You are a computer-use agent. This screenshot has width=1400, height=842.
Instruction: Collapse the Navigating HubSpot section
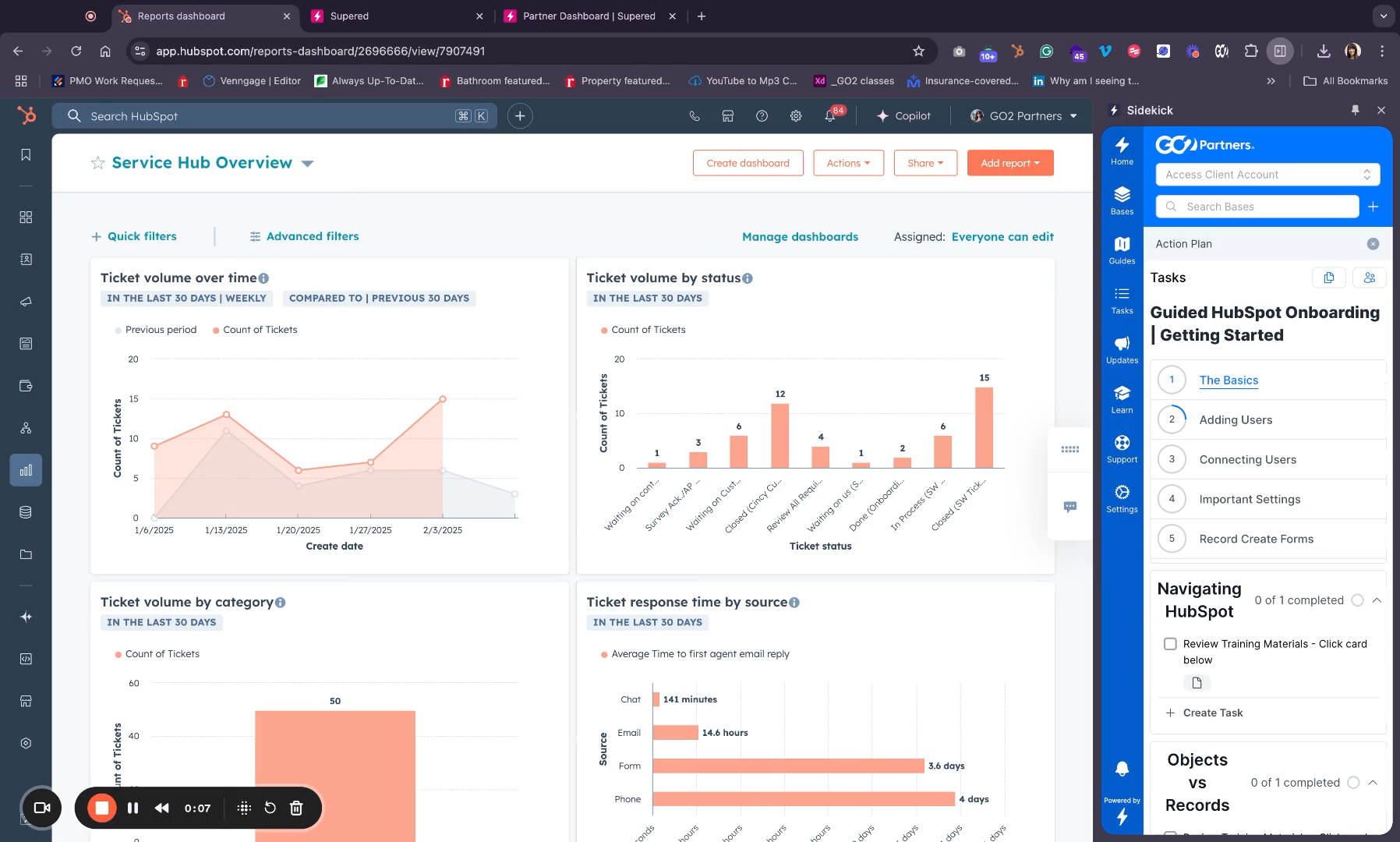coord(1377,600)
